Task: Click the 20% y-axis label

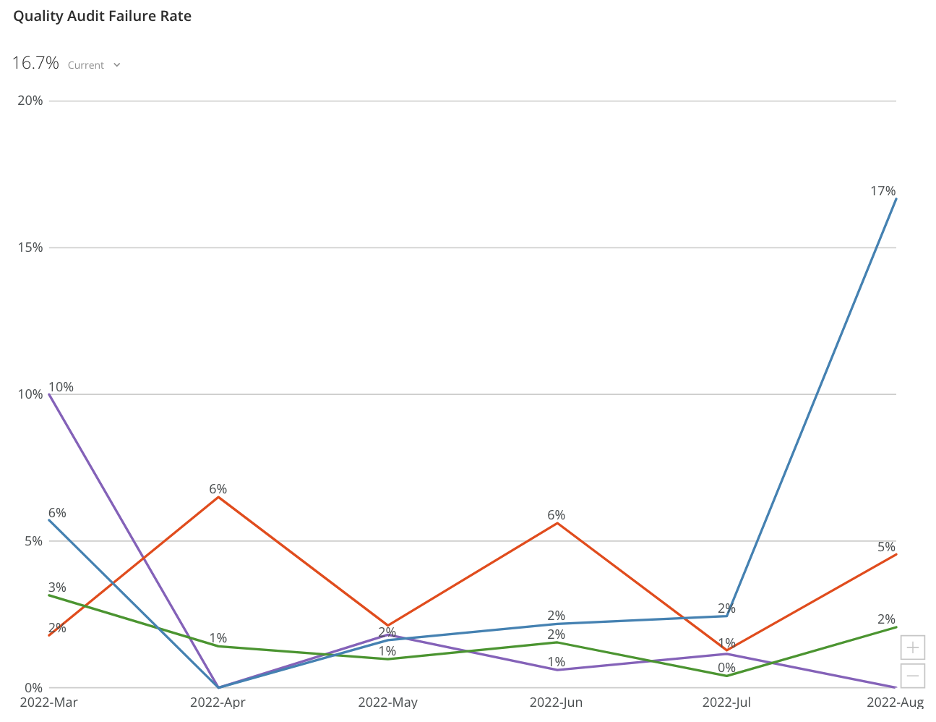Action: tap(31, 100)
